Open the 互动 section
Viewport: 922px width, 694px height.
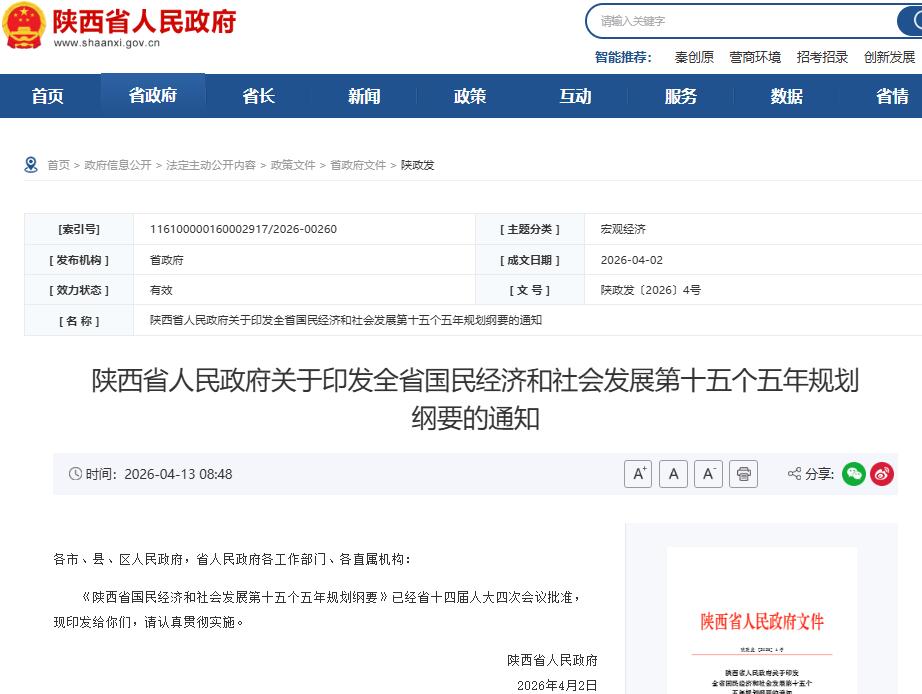pyautogui.click(x=575, y=96)
